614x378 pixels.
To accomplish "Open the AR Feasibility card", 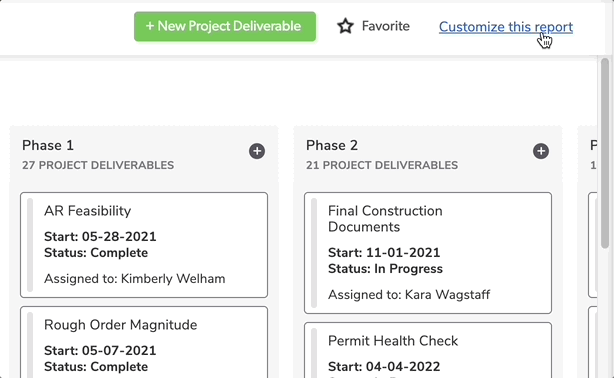I will tap(144, 245).
